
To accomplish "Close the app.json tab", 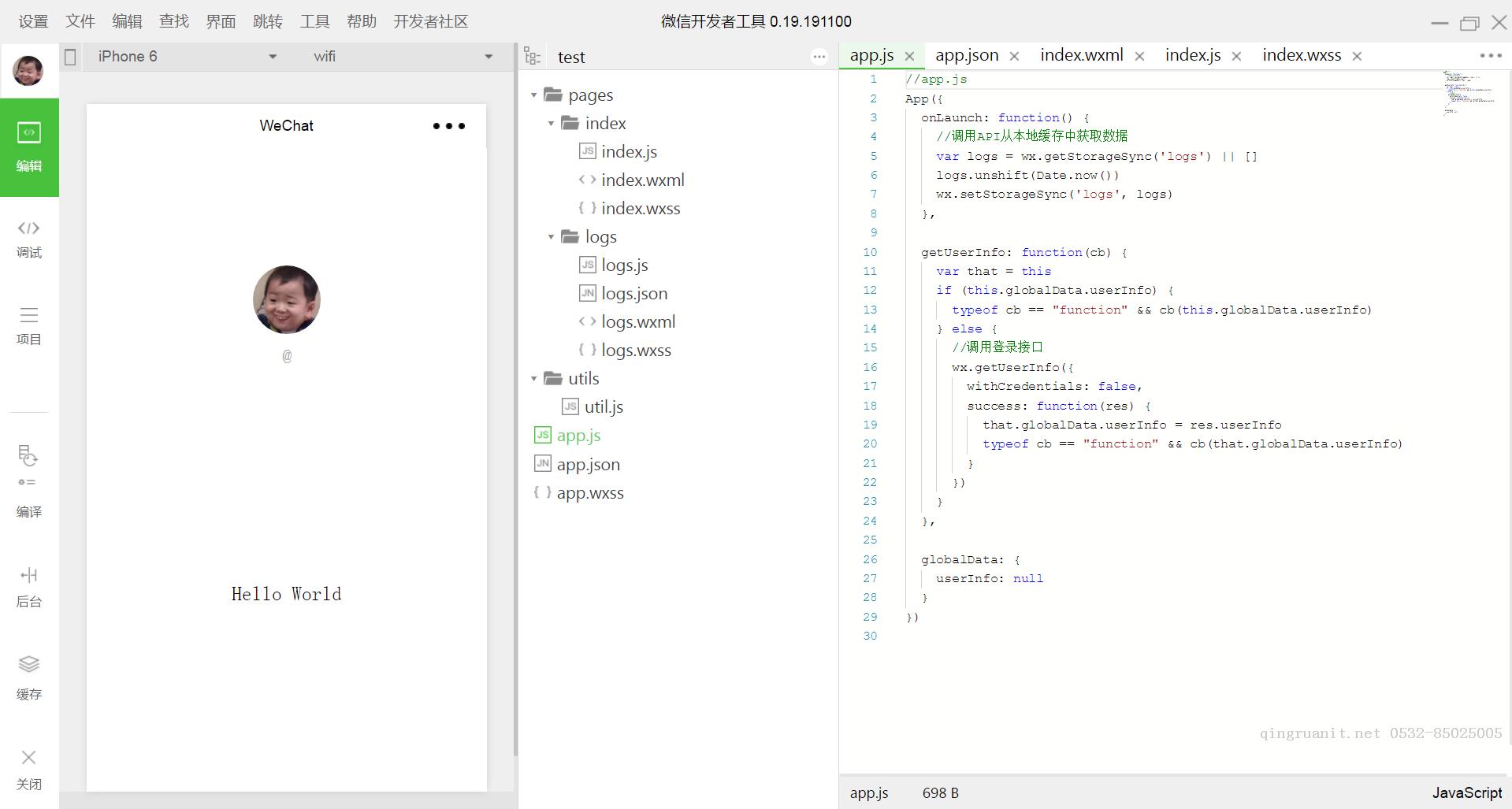I will pyautogui.click(x=1014, y=56).
